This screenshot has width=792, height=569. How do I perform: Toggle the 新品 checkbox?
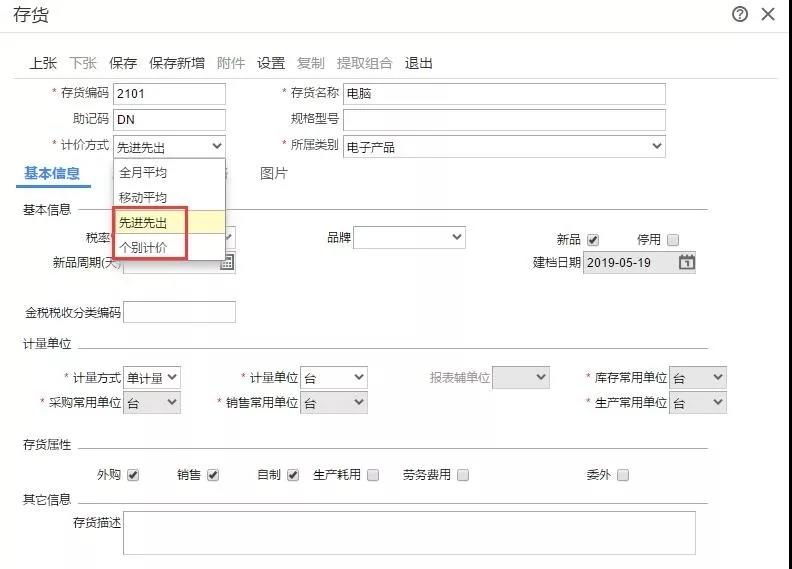pos(593,240)
